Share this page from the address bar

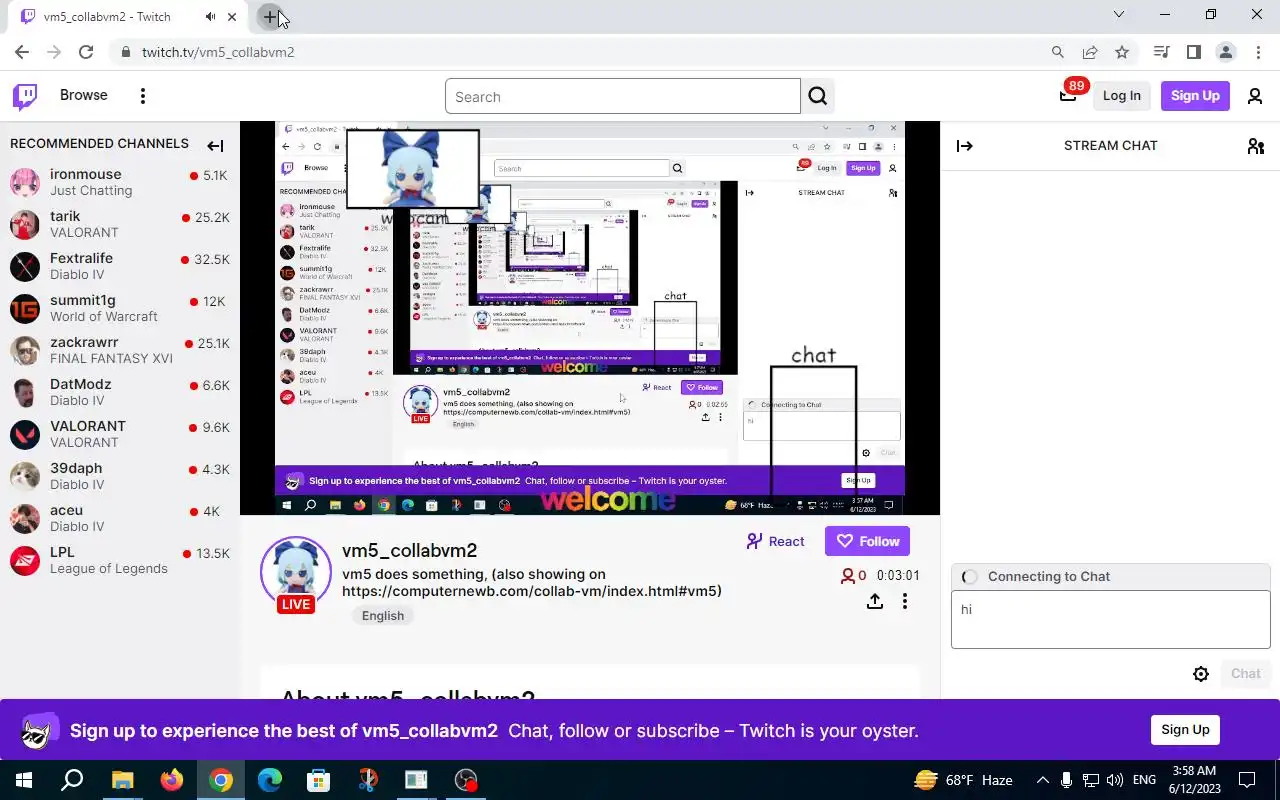(1090, 52)
